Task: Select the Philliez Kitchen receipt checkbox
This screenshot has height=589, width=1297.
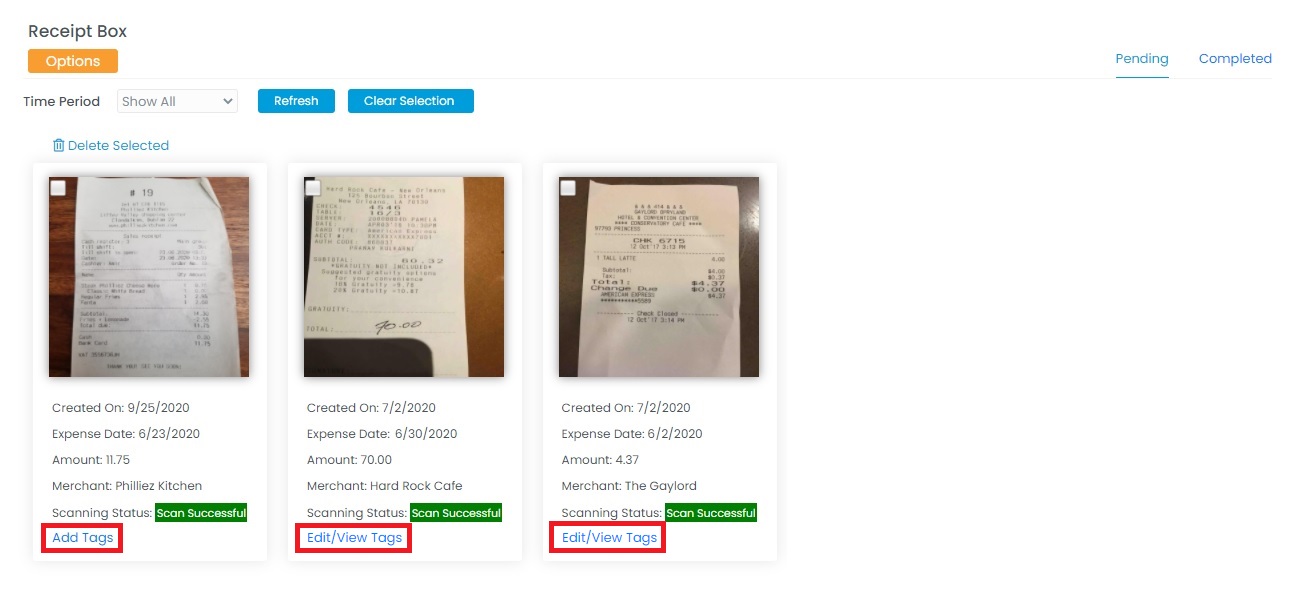Action: click(58, 187)
